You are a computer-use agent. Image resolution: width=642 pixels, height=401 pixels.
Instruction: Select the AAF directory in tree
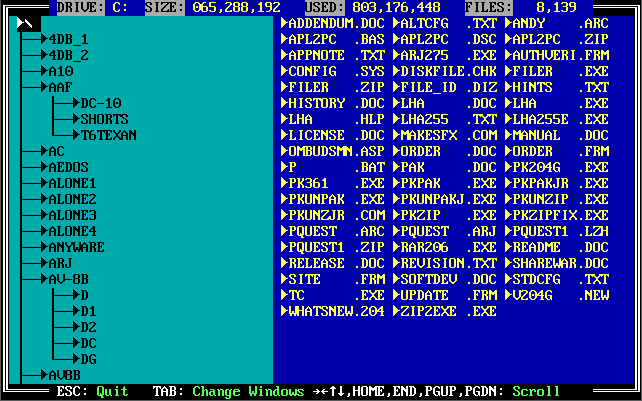tap(61, 87)
